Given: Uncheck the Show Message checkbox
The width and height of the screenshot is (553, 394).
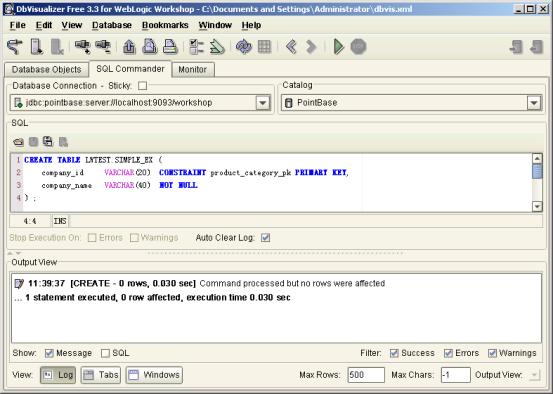Looking at the screenshot, I should coord(49,353).
